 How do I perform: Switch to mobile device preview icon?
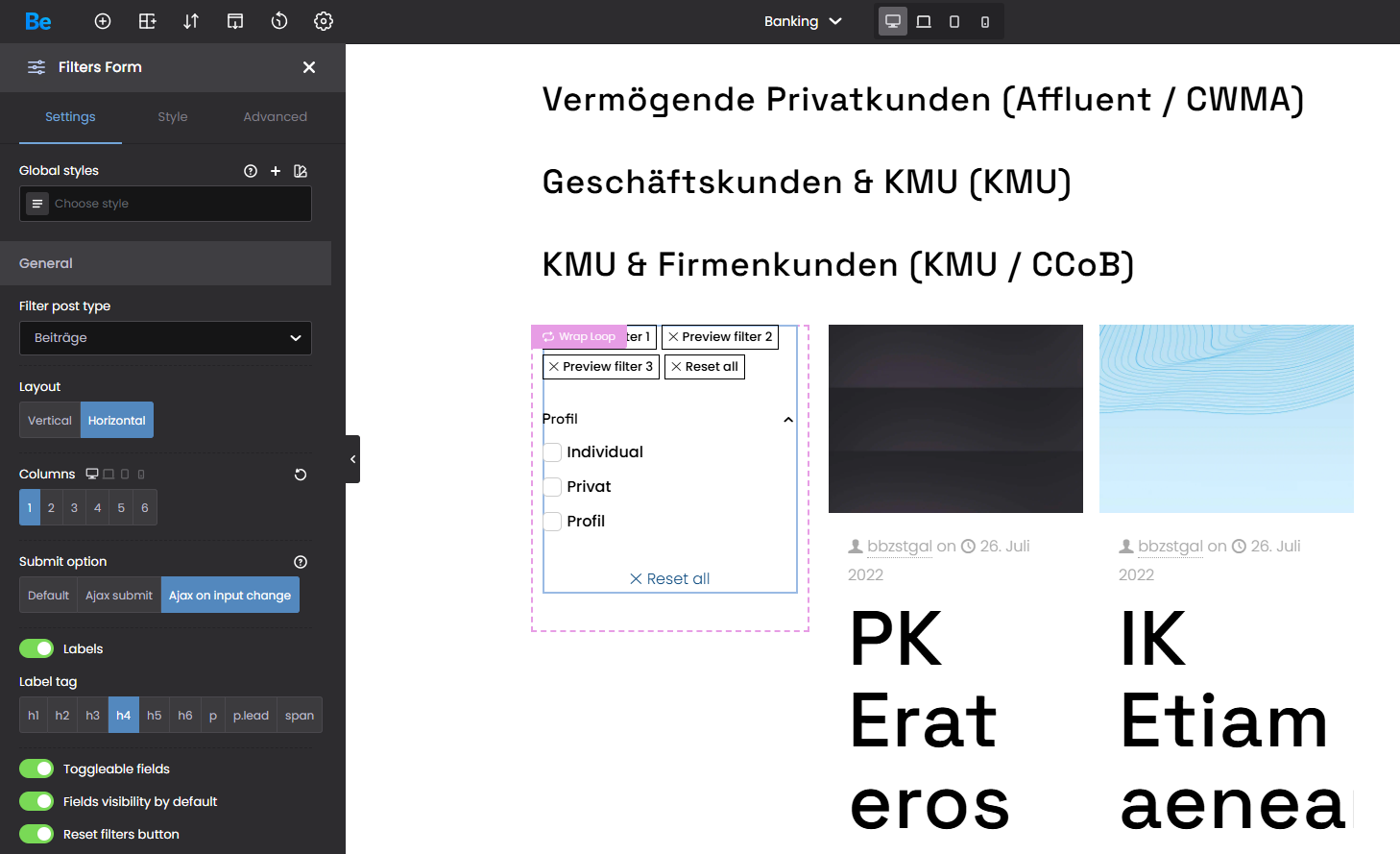coord(985,21)
